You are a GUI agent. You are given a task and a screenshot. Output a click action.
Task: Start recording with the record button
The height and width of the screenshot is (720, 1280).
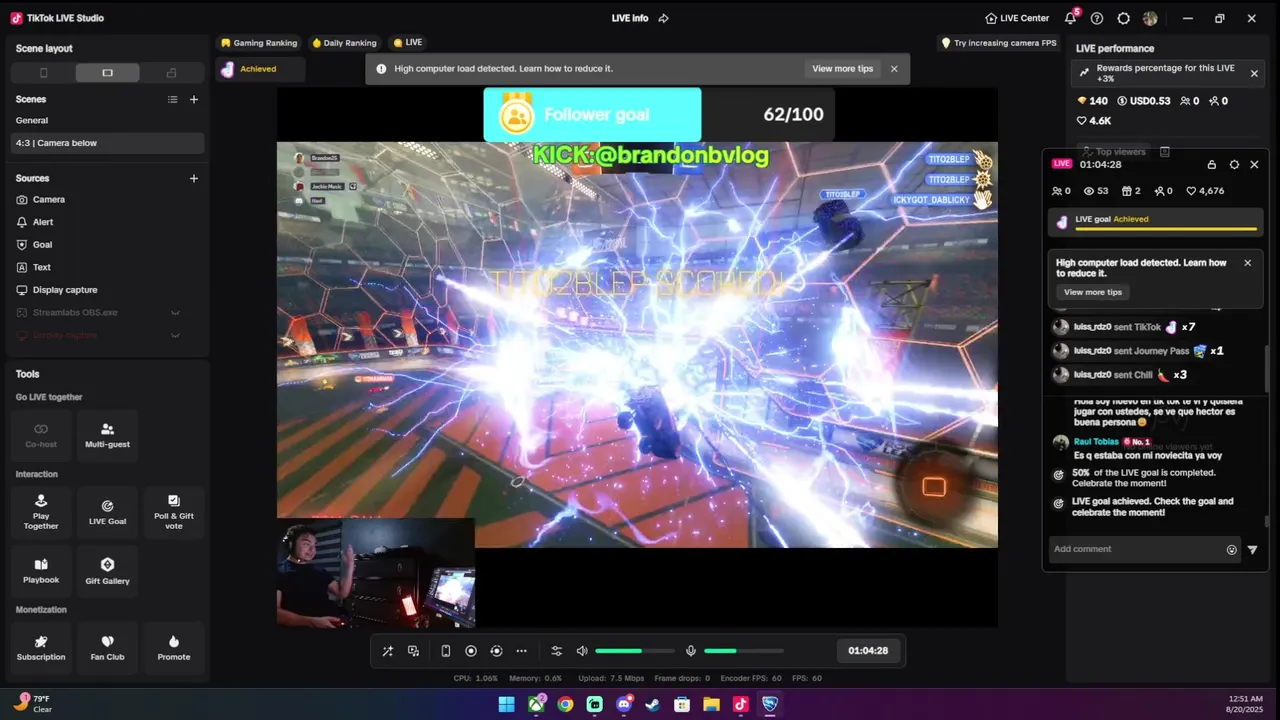click(471, 651)
